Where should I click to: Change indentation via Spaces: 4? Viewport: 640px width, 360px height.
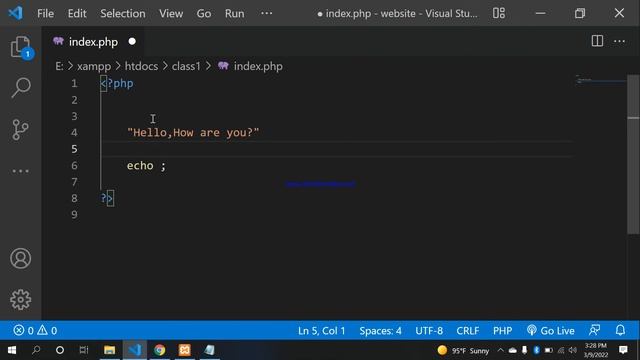tap(380, 330)
